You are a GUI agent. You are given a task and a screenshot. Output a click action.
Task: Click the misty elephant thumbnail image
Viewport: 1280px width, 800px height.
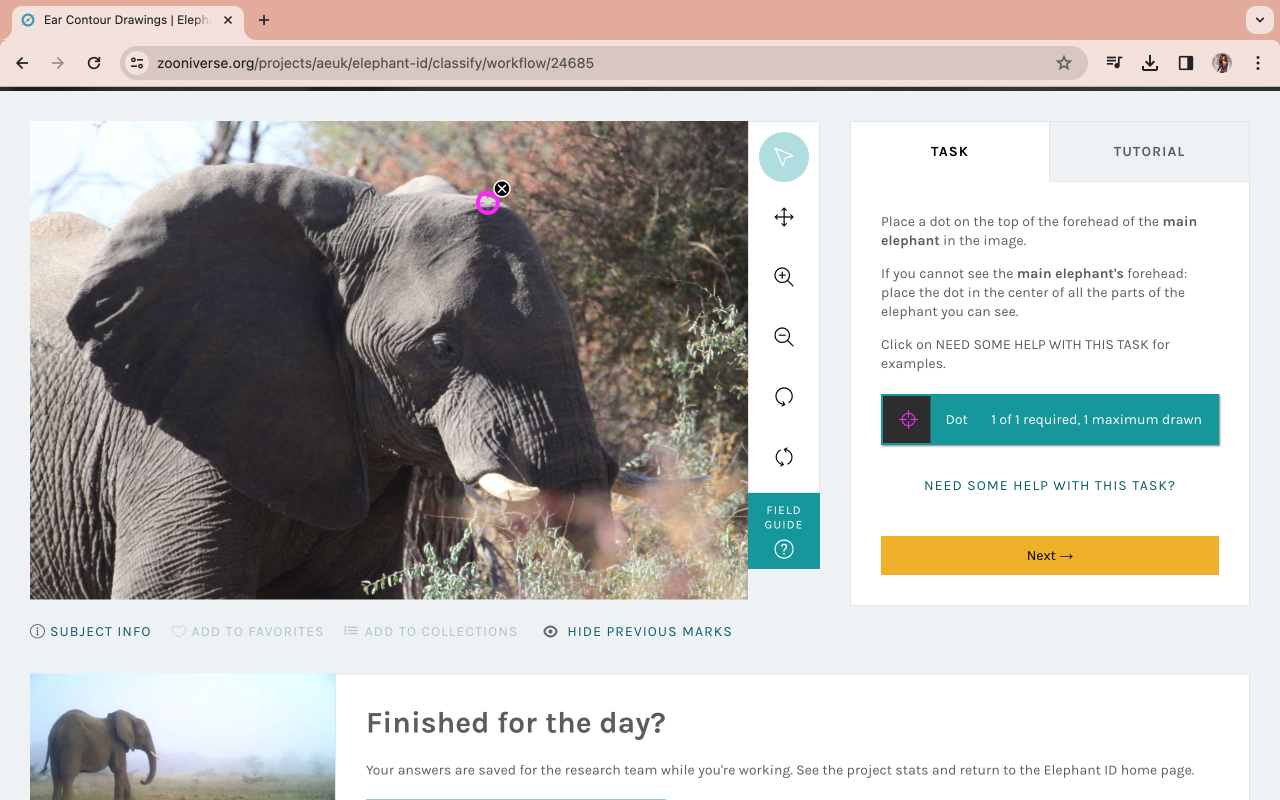[x=183, y=737]
